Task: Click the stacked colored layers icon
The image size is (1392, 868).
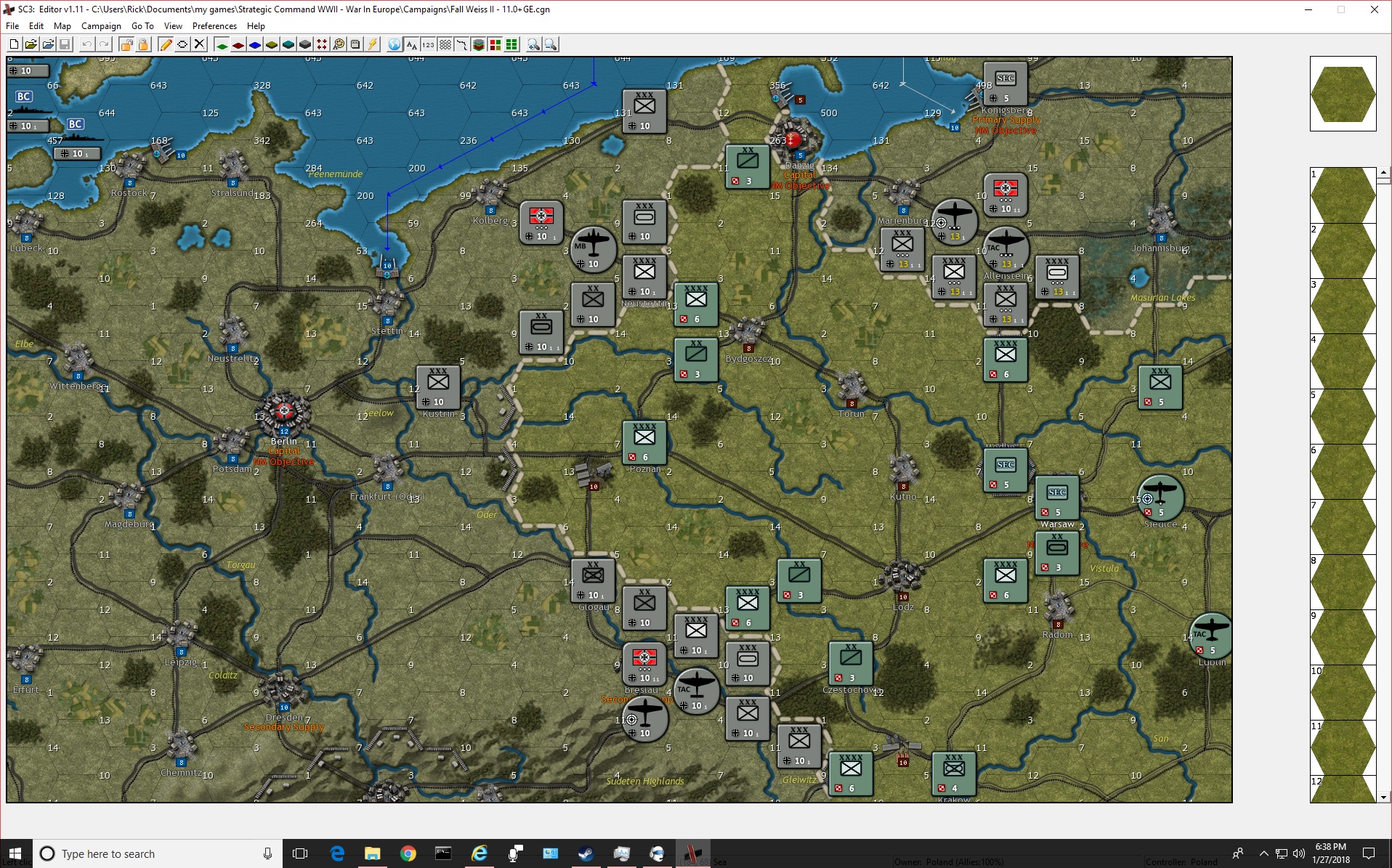Action: tap(479, 44)
